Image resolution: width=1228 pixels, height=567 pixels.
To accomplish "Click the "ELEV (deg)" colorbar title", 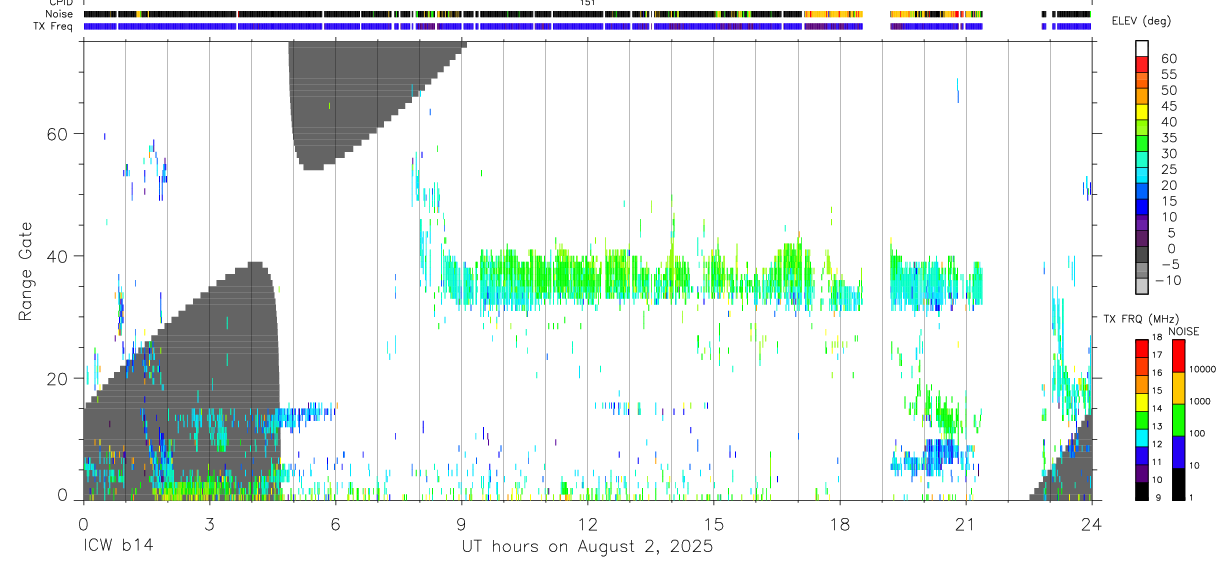I will (x=1140, y=21).
